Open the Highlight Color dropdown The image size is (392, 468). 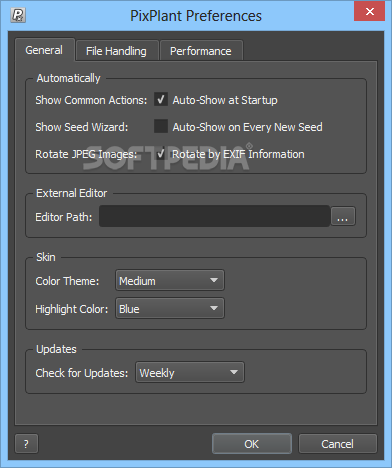(x=170, y=308)
